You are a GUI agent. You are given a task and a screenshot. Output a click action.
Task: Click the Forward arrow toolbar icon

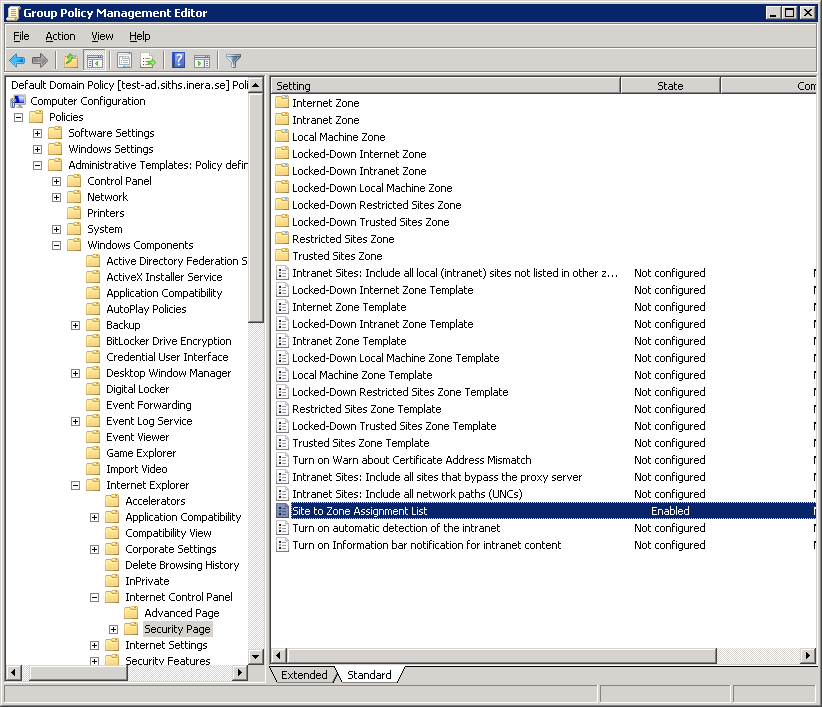pyautogui.click(x=40, y=61)
